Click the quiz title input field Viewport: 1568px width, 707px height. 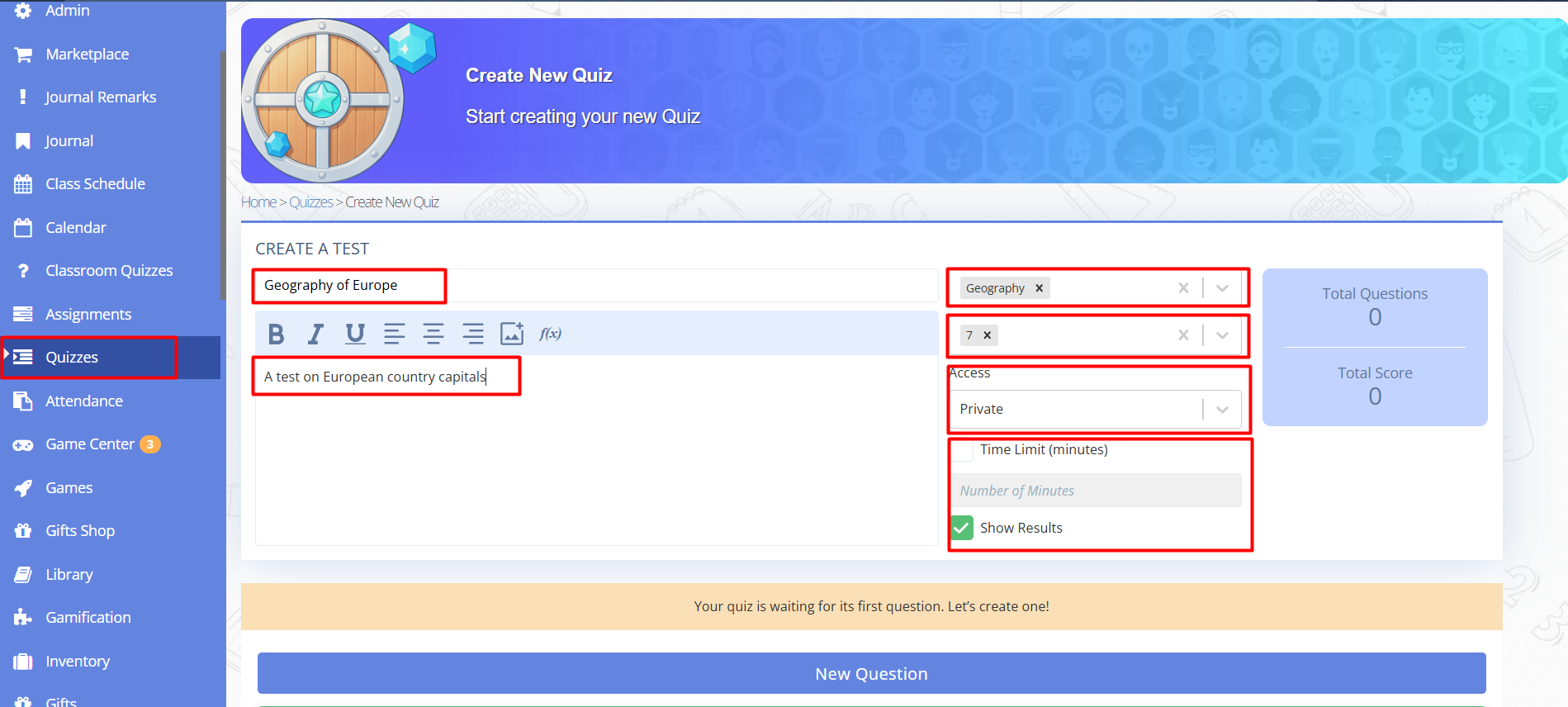coord(595,286)
